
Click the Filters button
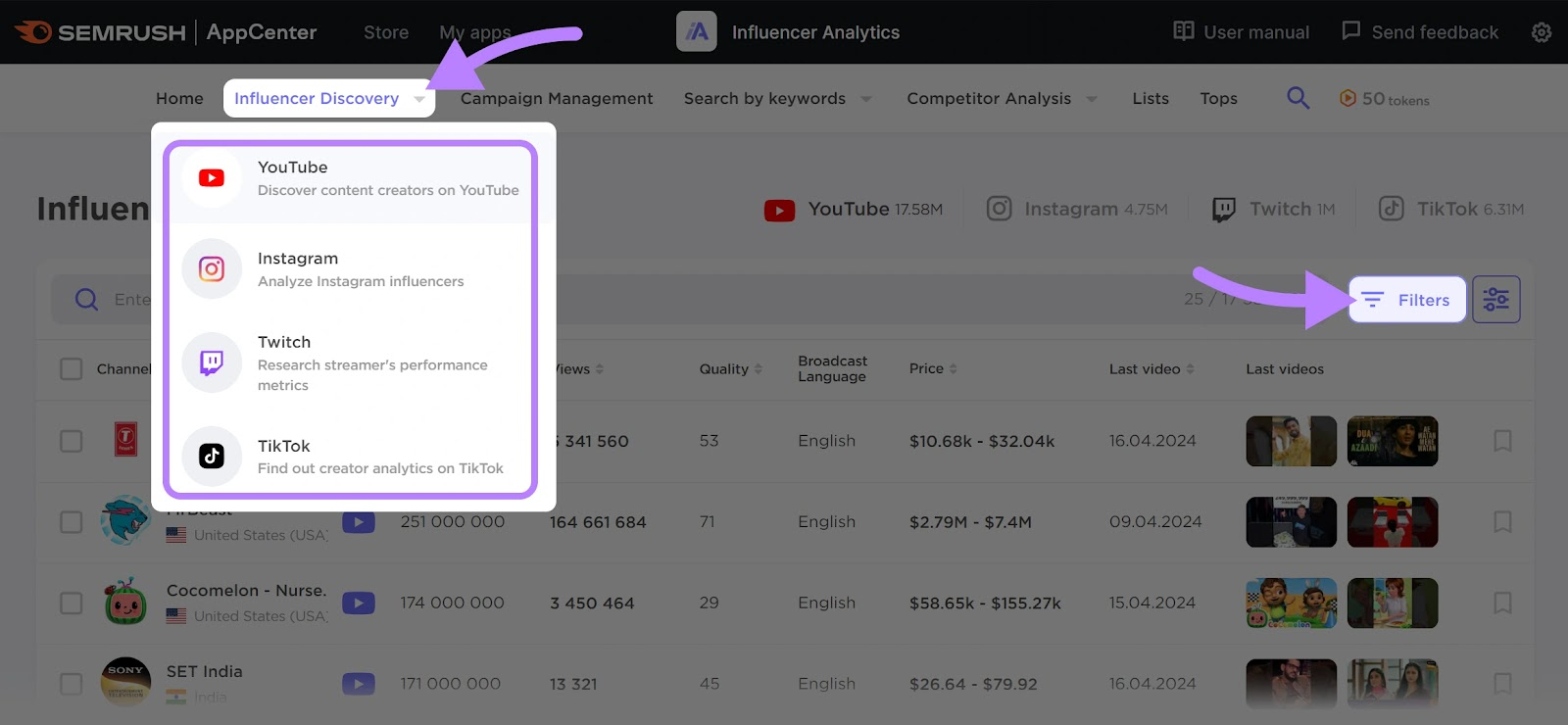(1407, 300)
